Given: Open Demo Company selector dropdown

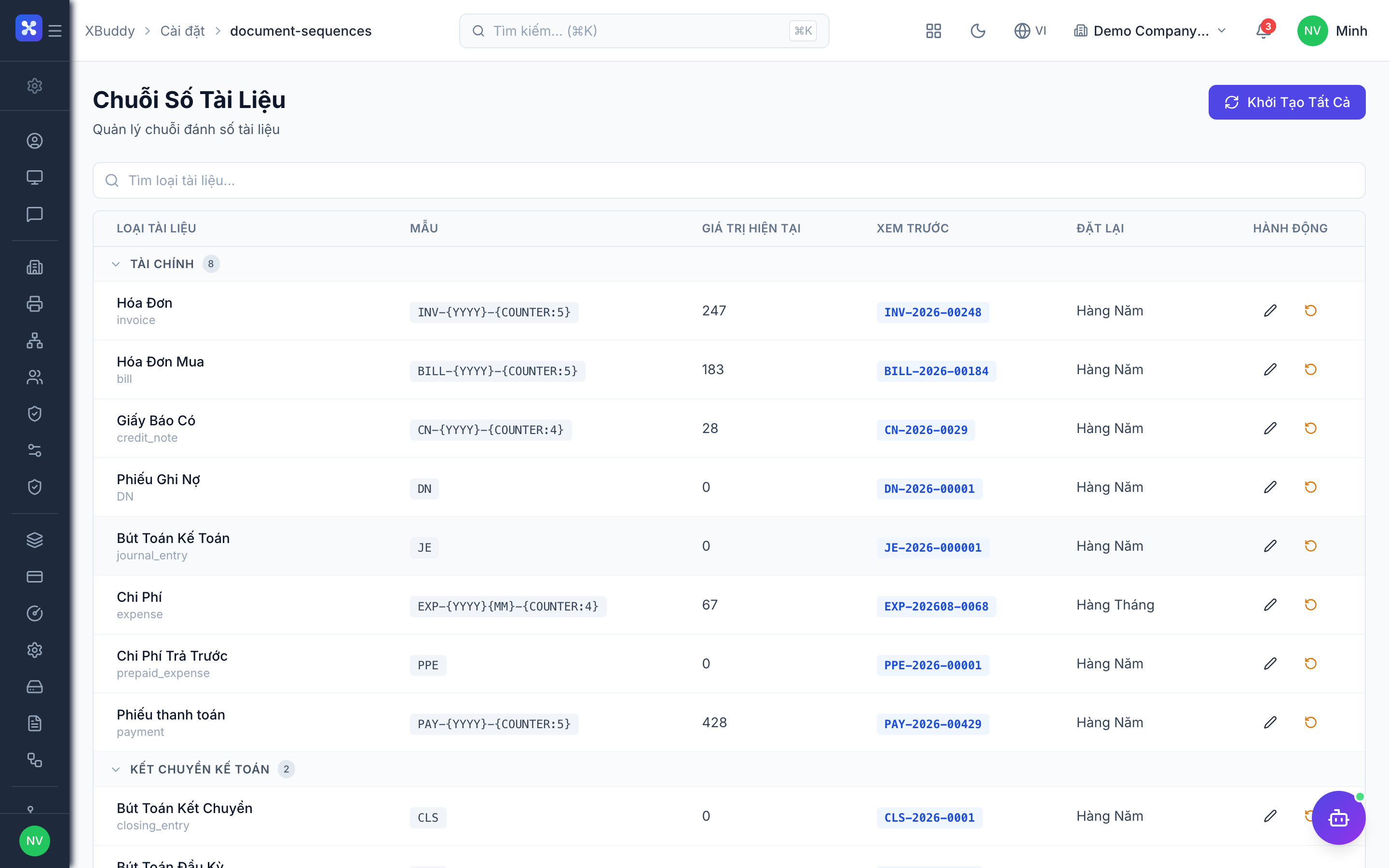Looking at the screenshot, I should (1150, 31).
